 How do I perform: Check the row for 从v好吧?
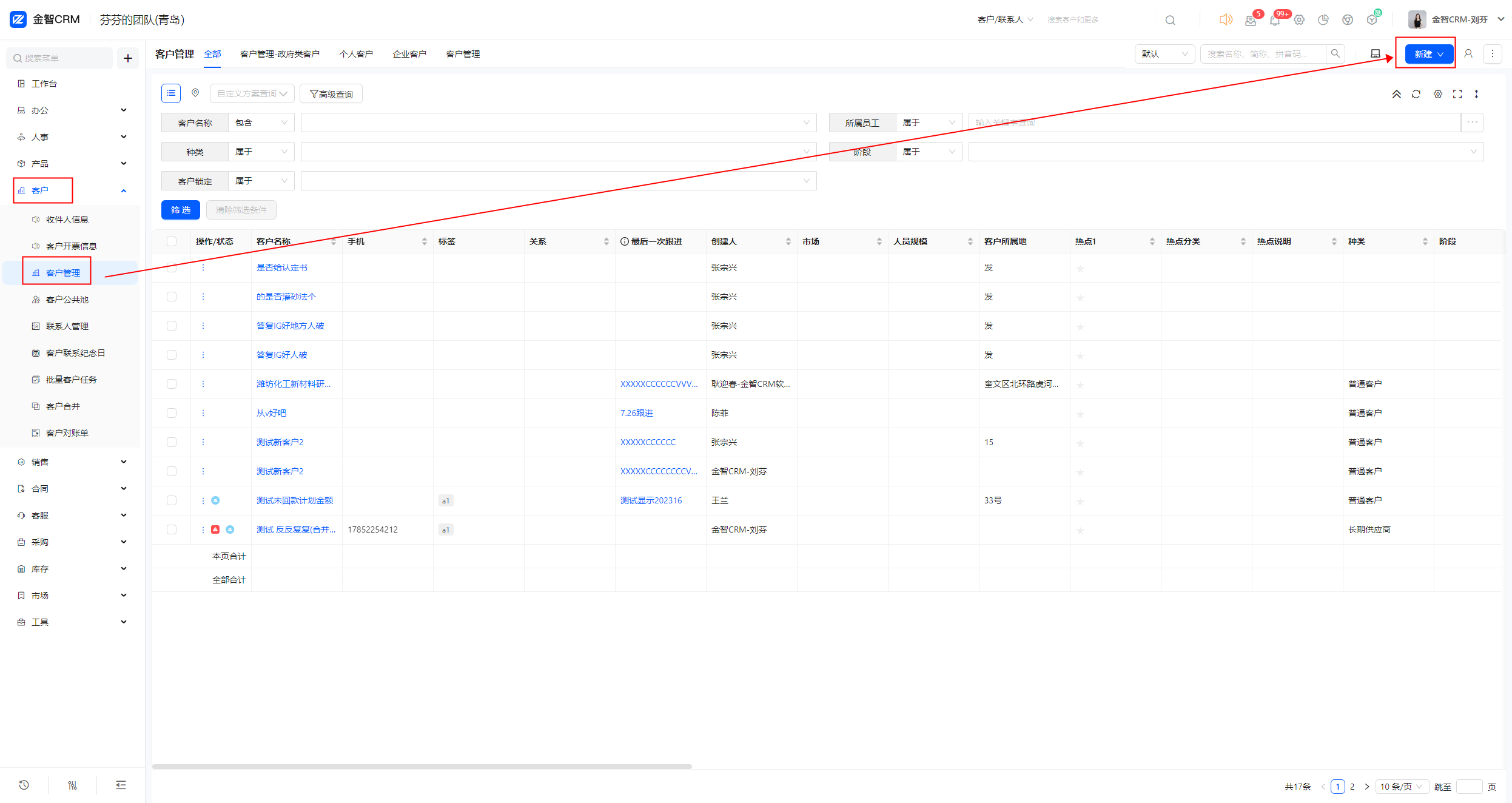click(172, 413)
